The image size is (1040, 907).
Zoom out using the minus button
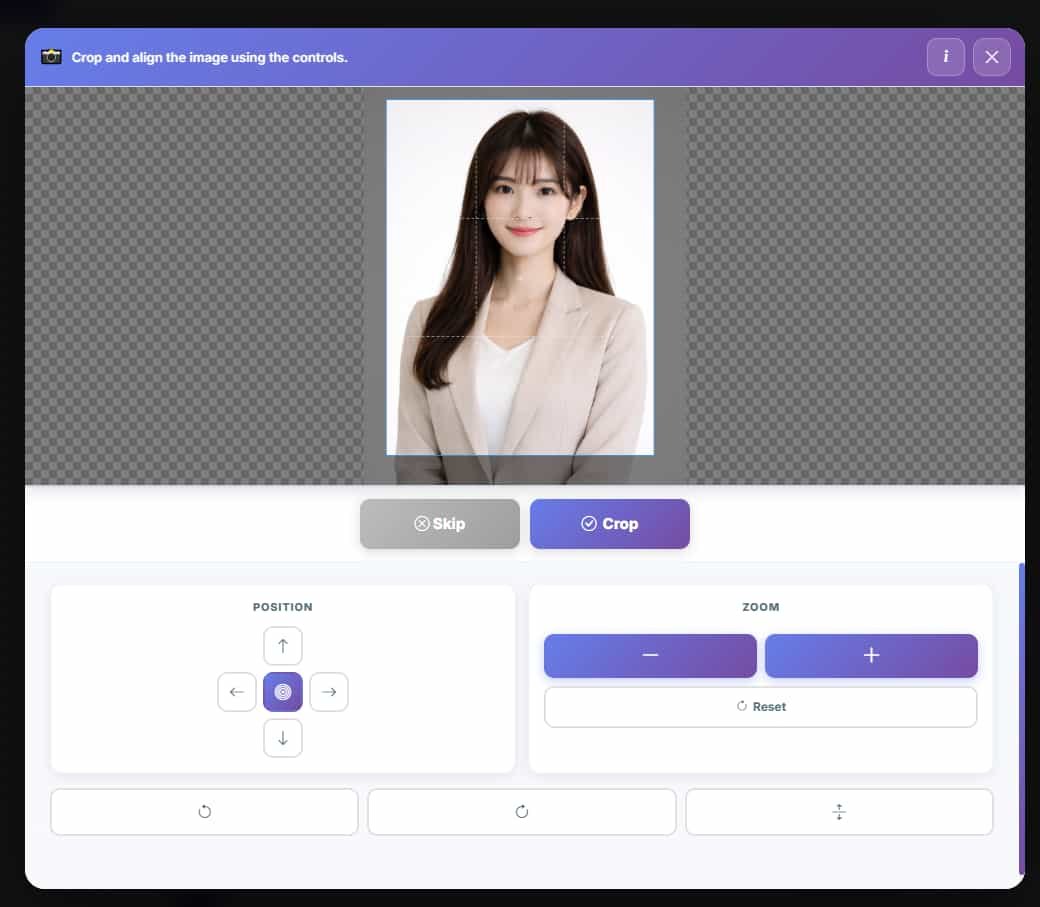point(650,656)
